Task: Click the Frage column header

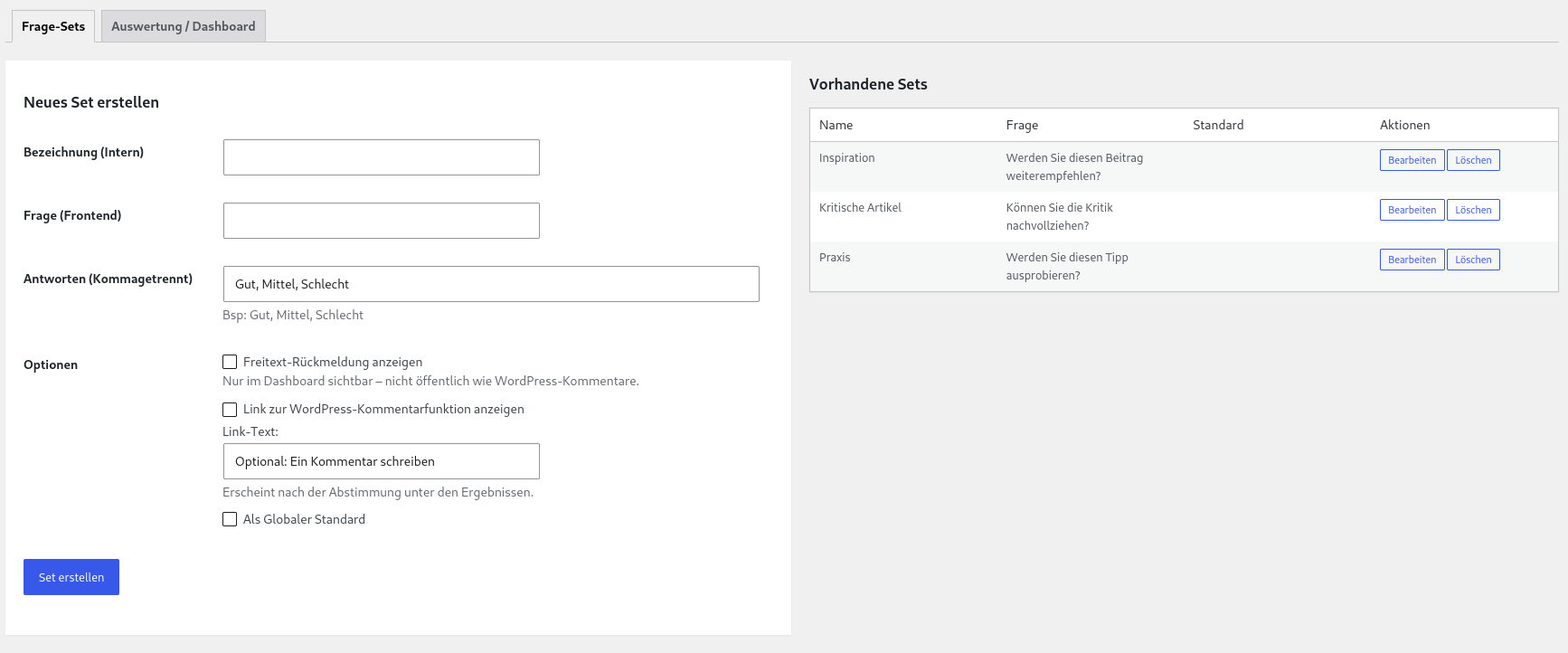Action: (1022, 125)
